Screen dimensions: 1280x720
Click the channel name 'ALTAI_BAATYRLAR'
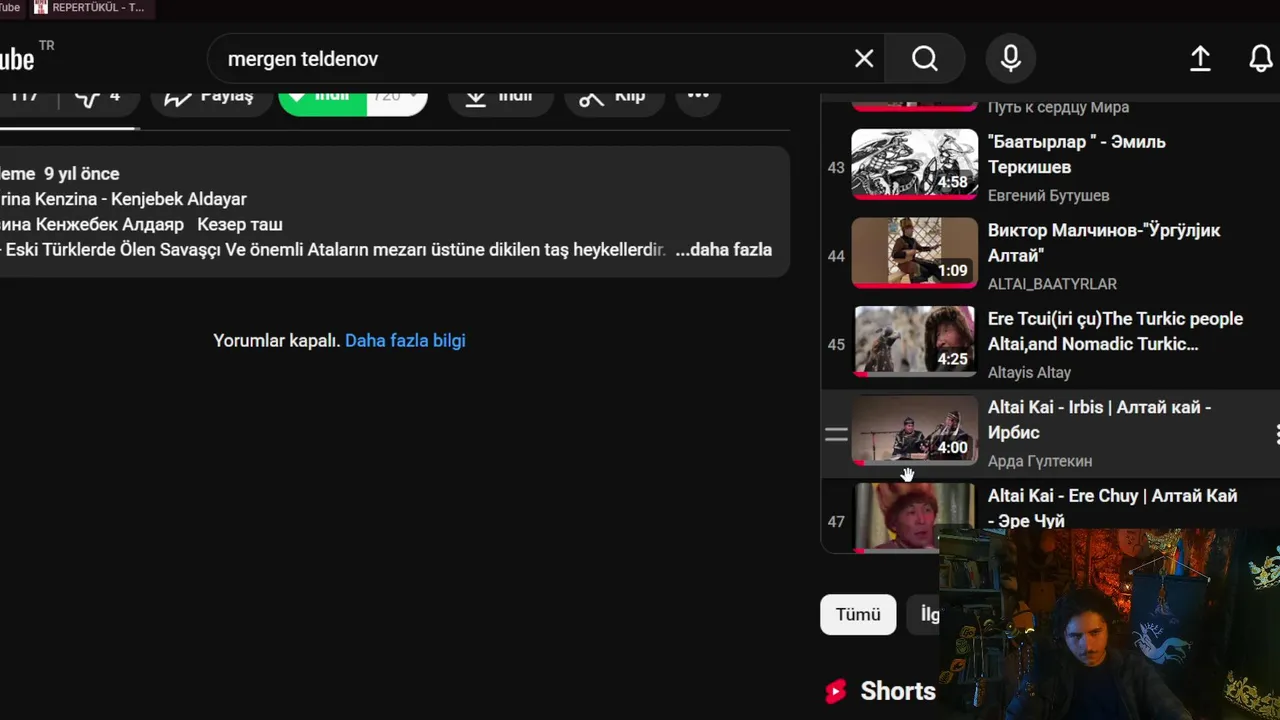(1052, 284)
